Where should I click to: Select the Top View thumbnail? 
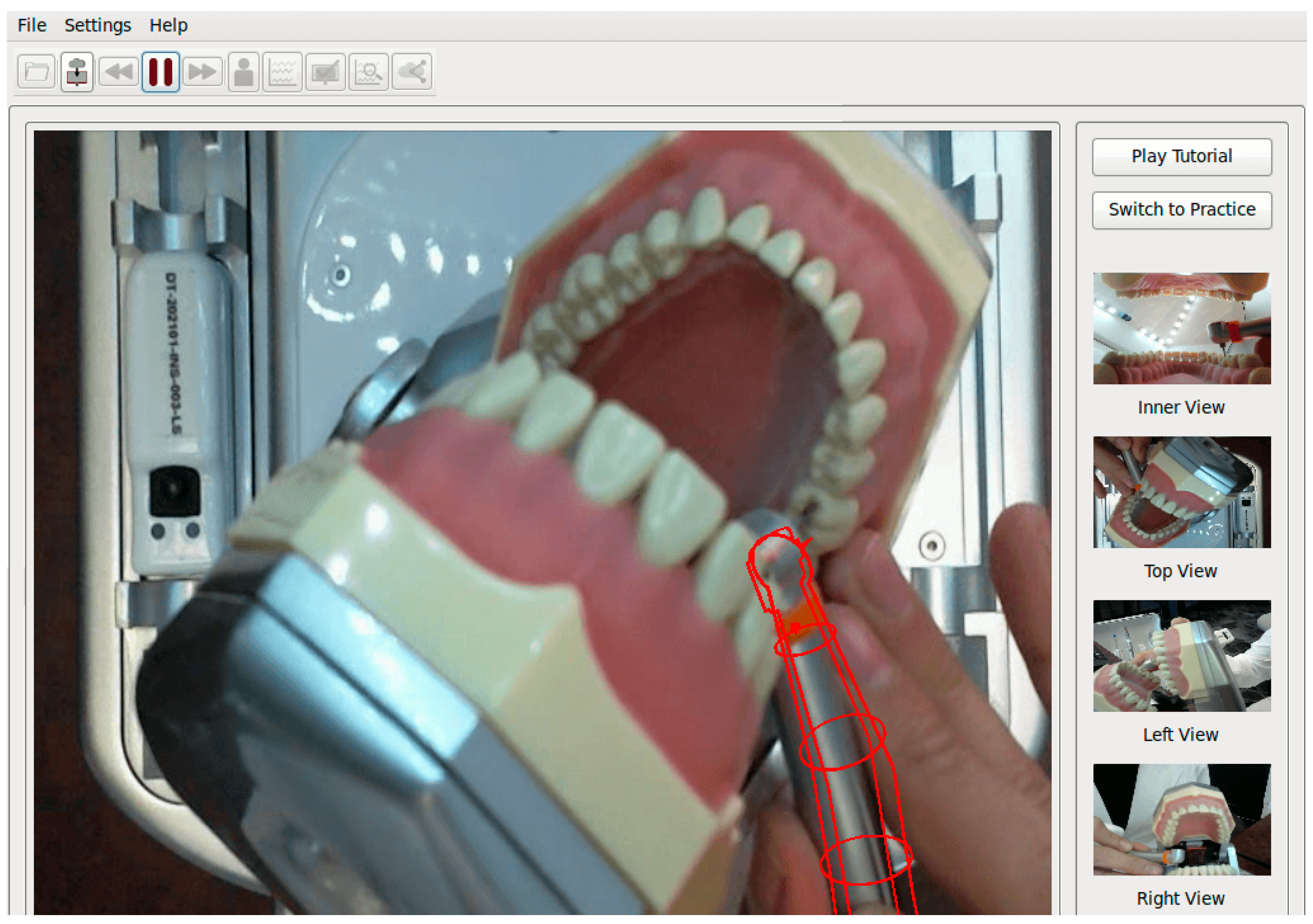pos(1182,492)
